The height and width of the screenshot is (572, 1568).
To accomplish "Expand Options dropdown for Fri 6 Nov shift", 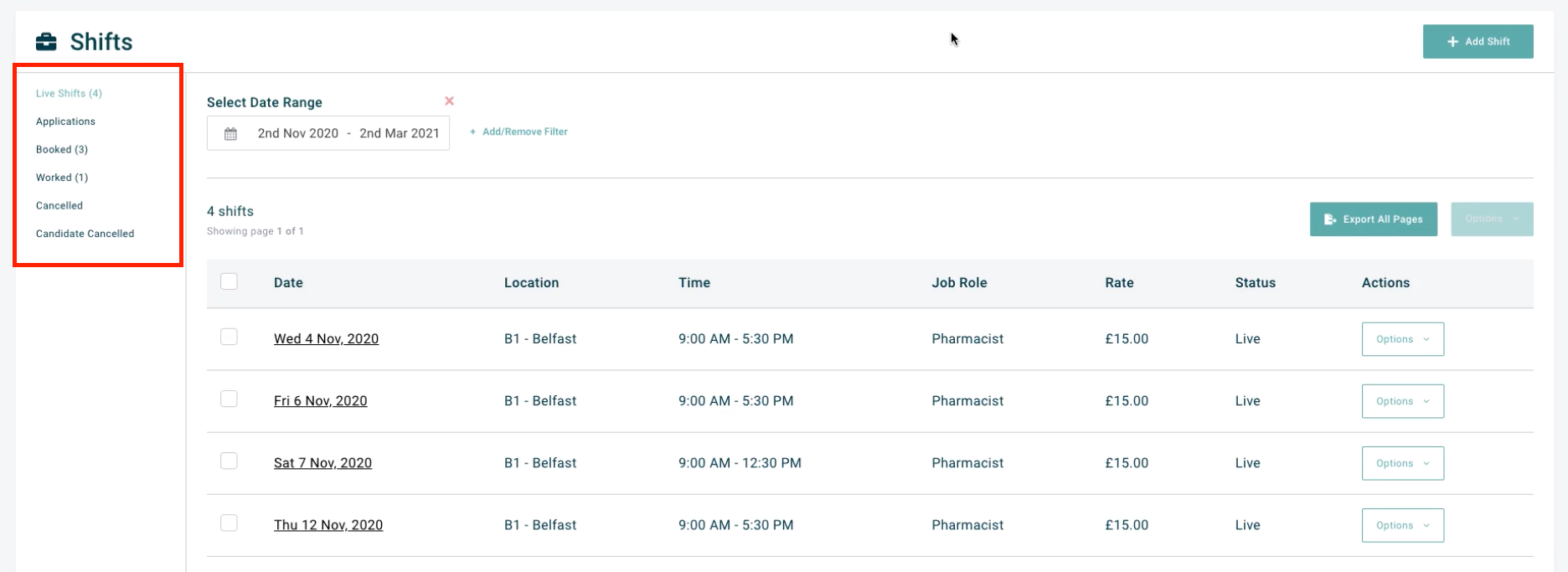I will (1402, 401).
